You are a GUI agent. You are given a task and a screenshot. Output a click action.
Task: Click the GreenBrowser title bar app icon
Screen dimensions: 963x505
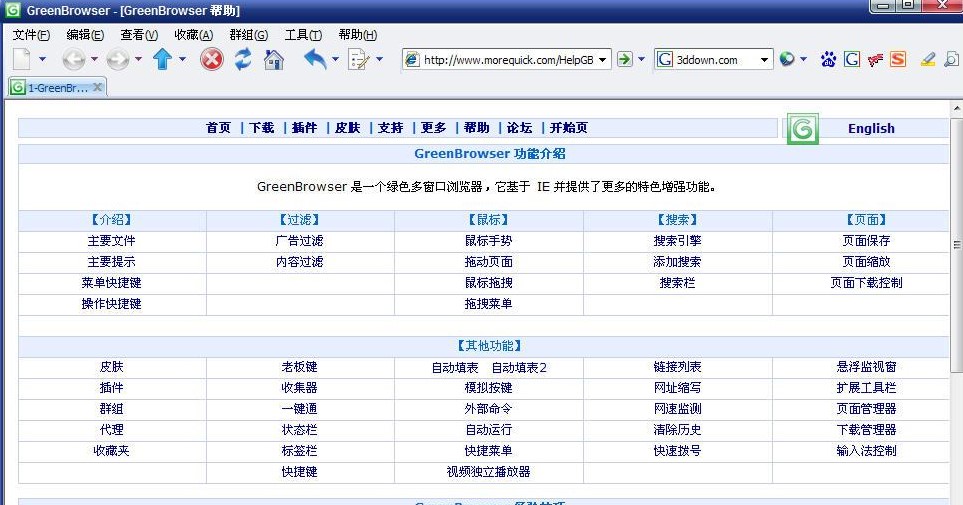12,9
